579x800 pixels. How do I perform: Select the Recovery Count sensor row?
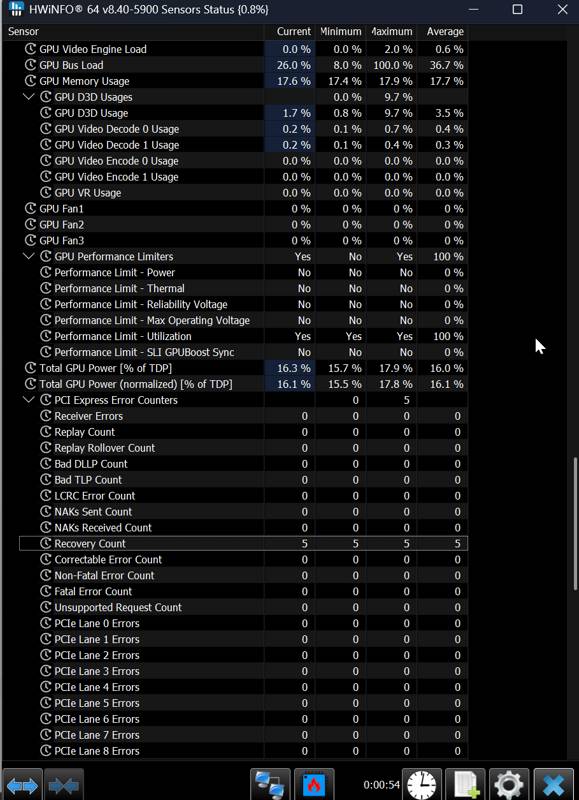click(243, 543)
